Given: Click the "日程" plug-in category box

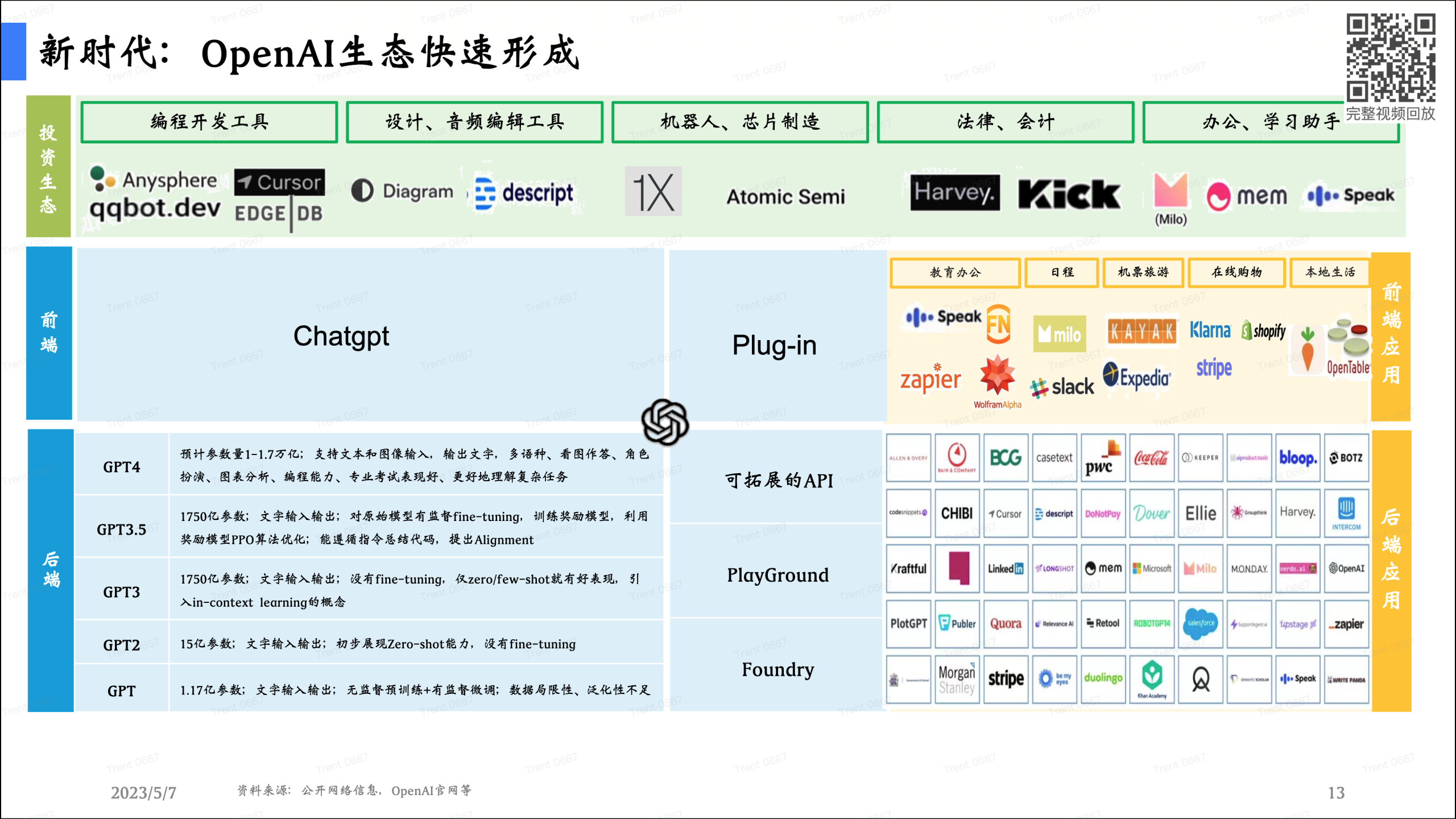Looking at the screenshot, I should [1062, 273].
